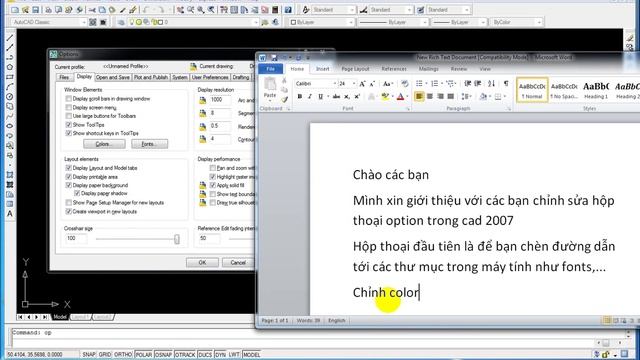Screen dimensions: 640x360
Task: Switch to Page Layout tab in Word
Action: coord(355,69)
